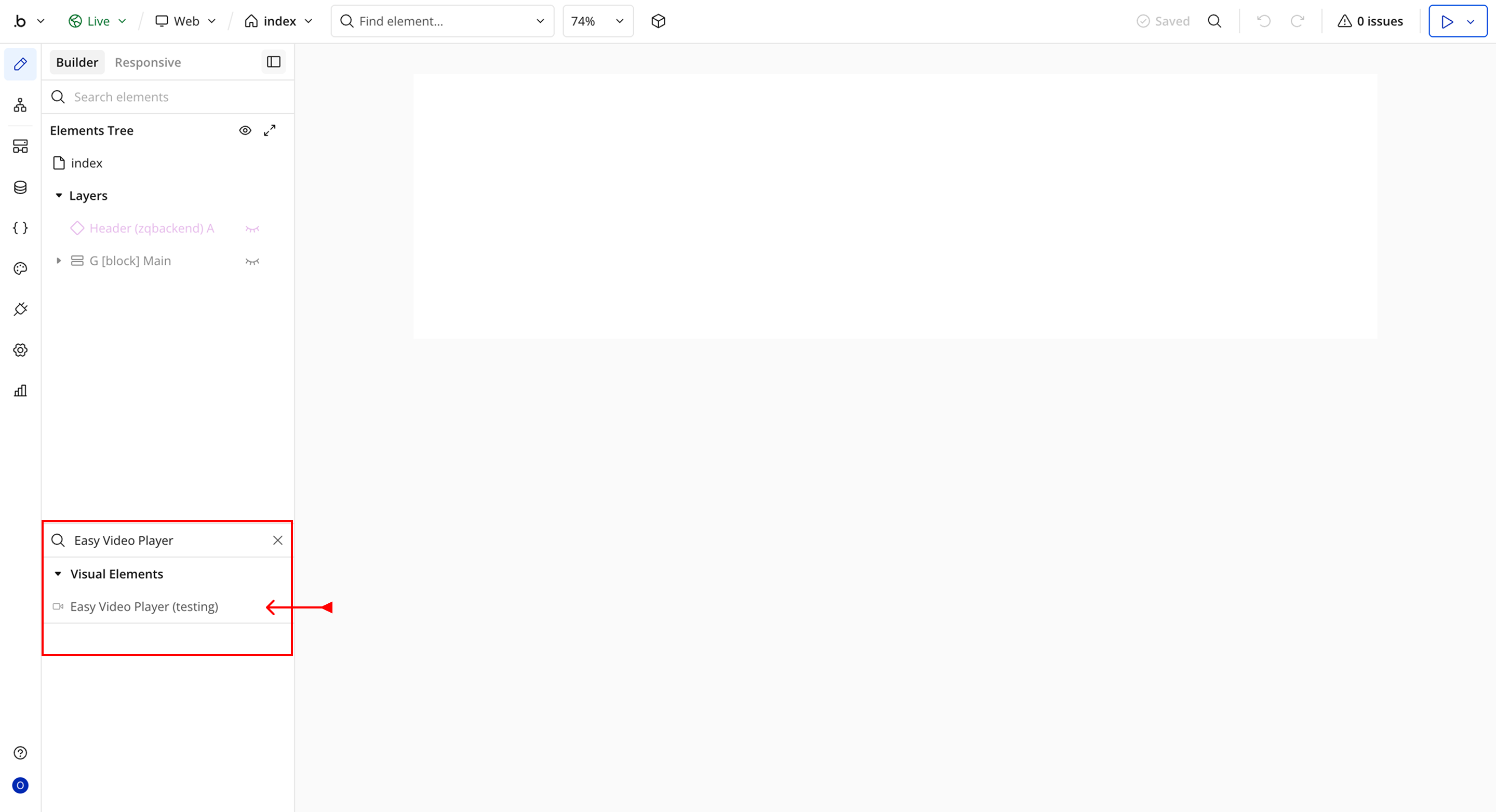Screen dimensions: 1496x812
Task: Switch to the Responsive tab
Action: tap(148, 62)
